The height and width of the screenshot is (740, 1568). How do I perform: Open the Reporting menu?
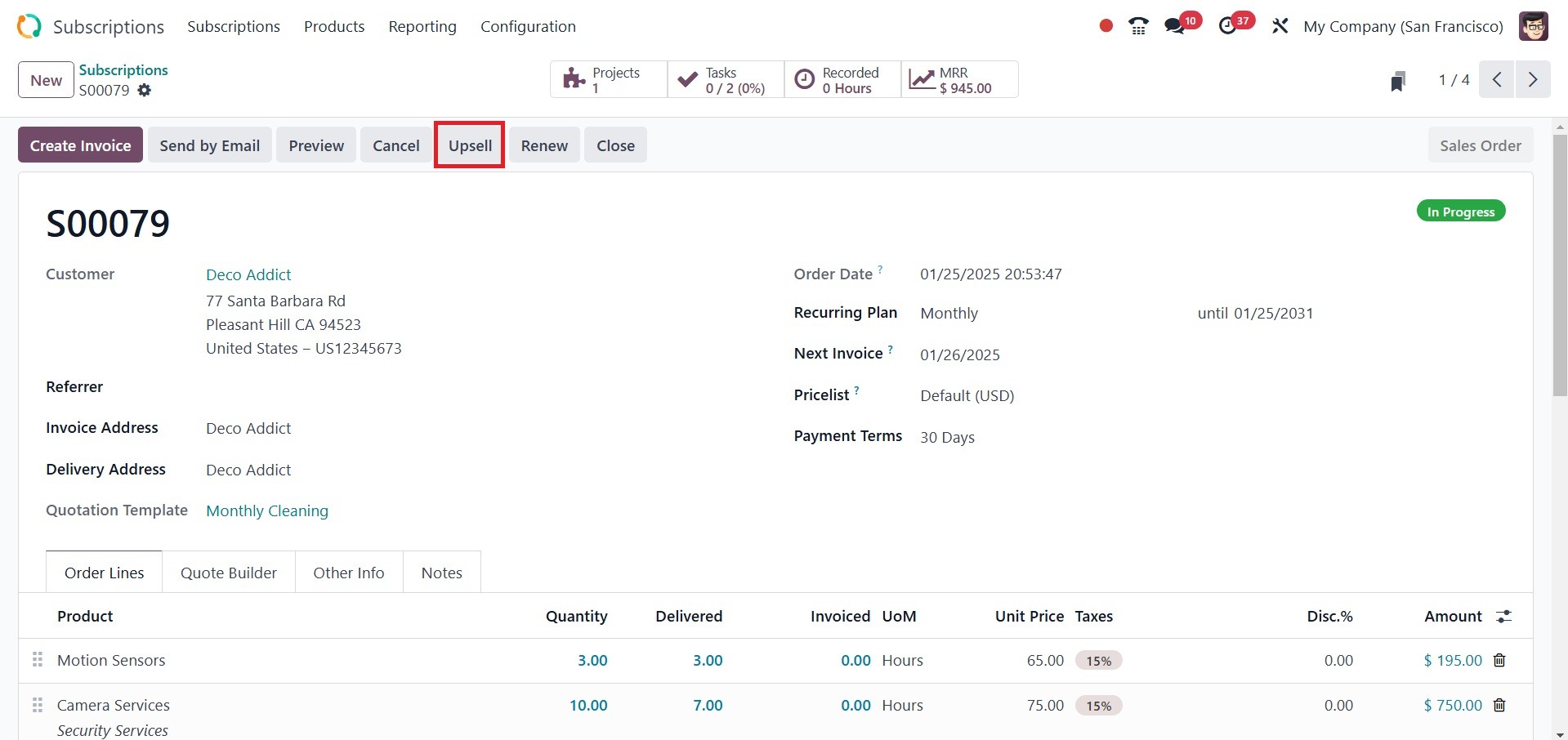click(x=422, y=26)
